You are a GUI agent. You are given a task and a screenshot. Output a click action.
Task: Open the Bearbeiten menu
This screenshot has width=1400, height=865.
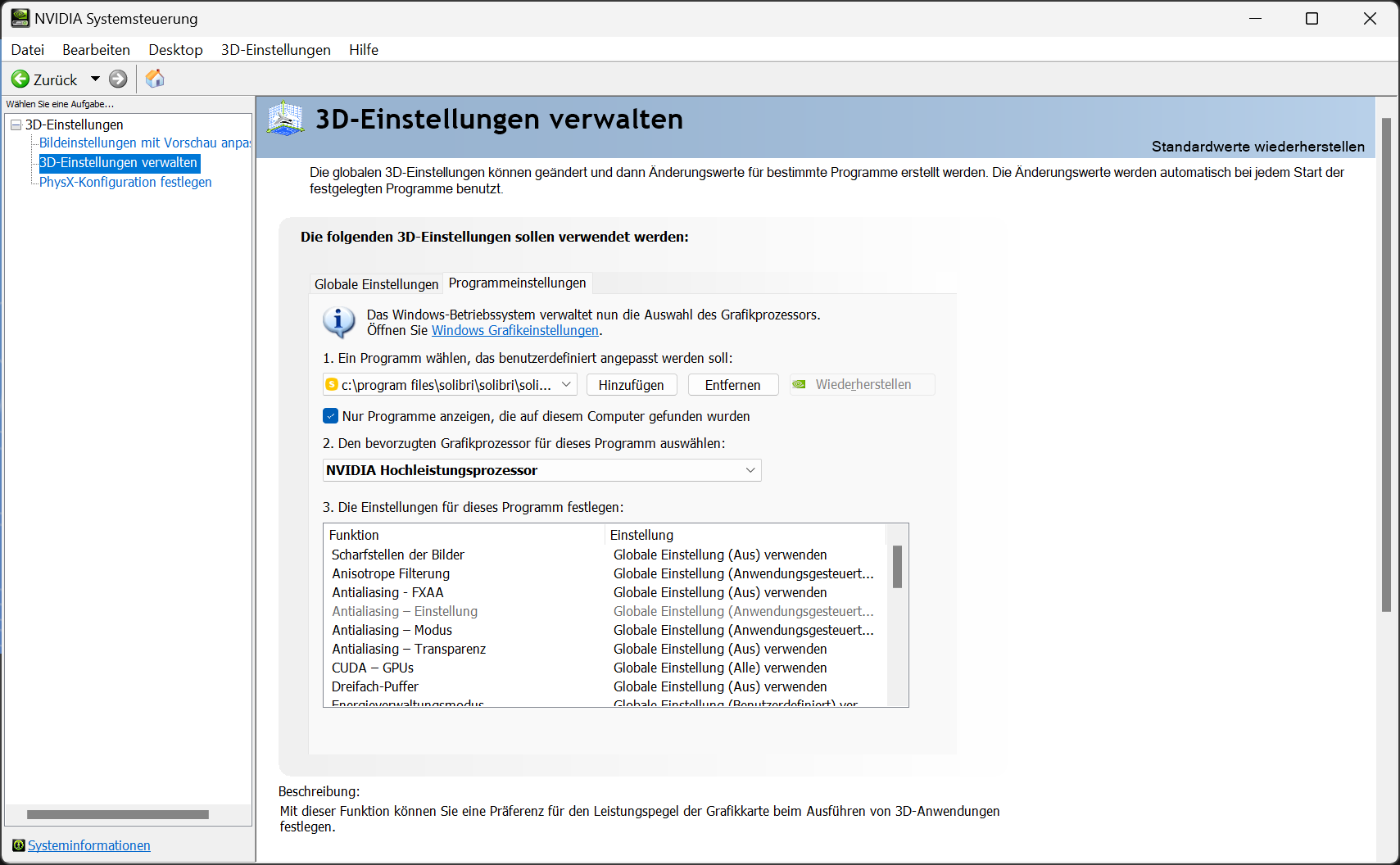[x=96, y=50]
